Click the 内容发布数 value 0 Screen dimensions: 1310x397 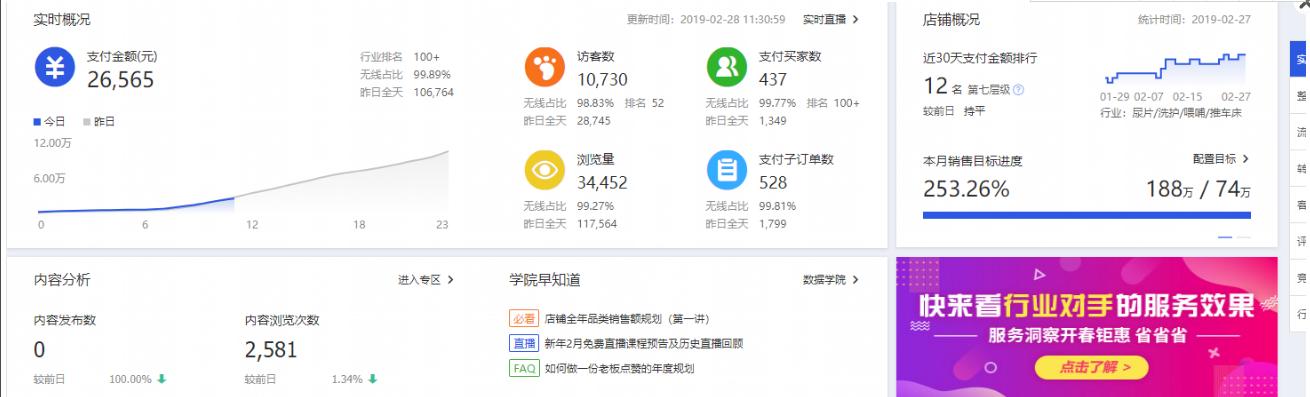pyautogui.click(x=40, y=350)
